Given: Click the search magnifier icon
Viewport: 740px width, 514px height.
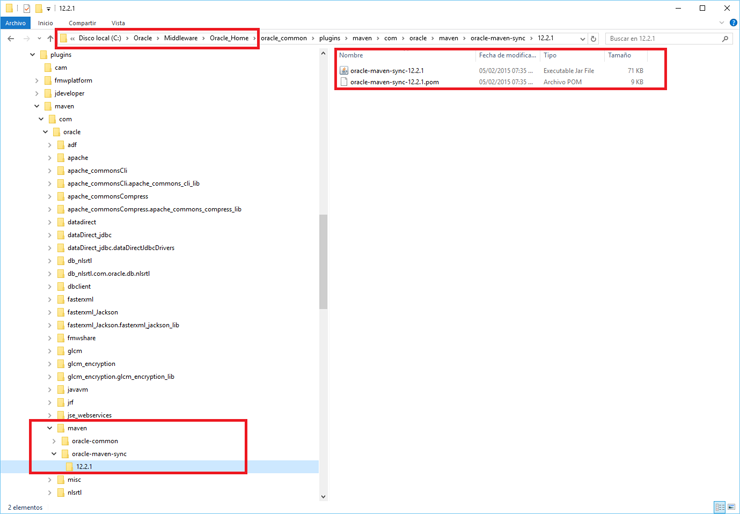Looking at the screenshot, I should [x=725, y=39].
